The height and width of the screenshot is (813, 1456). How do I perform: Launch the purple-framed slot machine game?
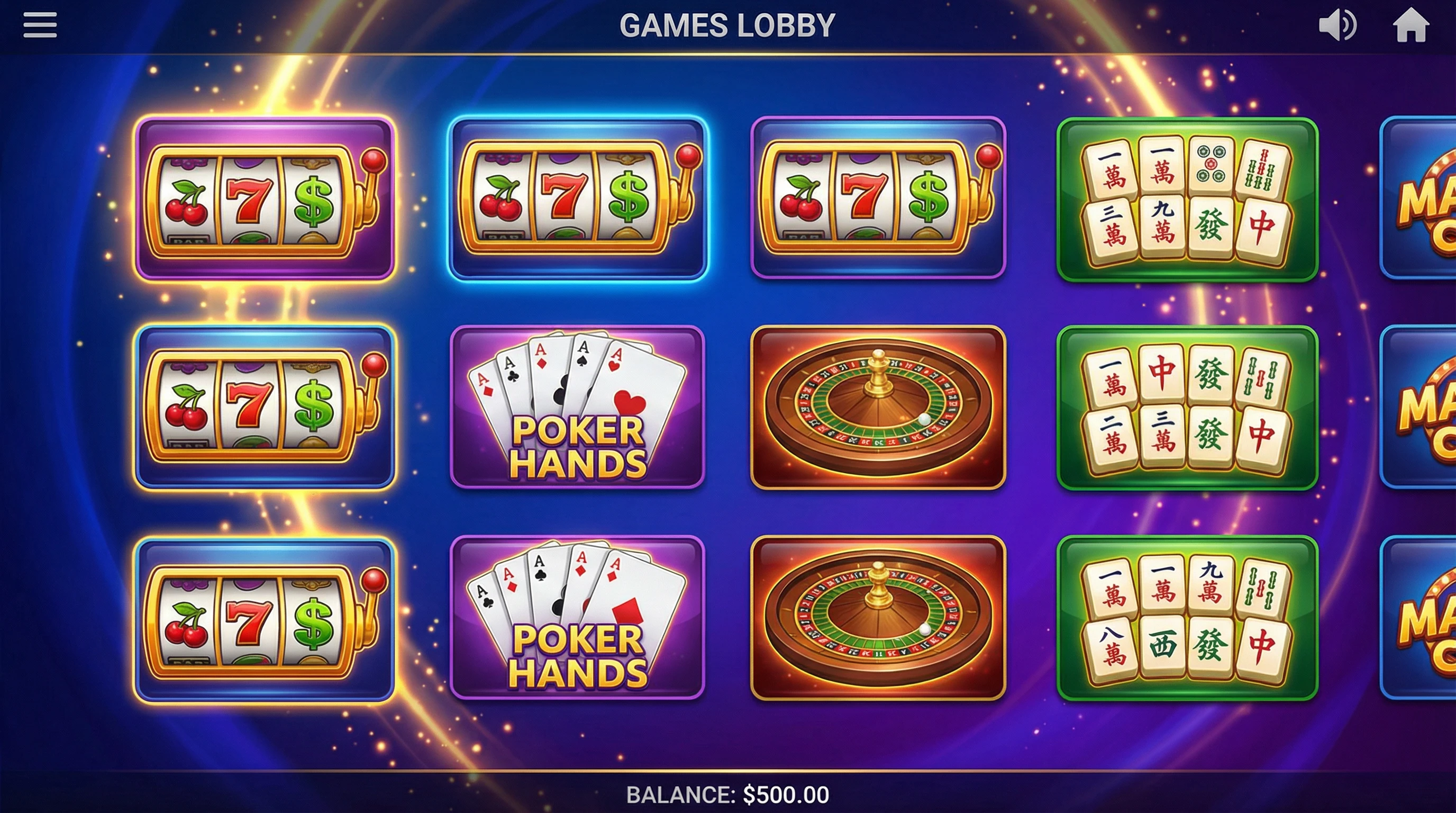click(x=265, y=198)
